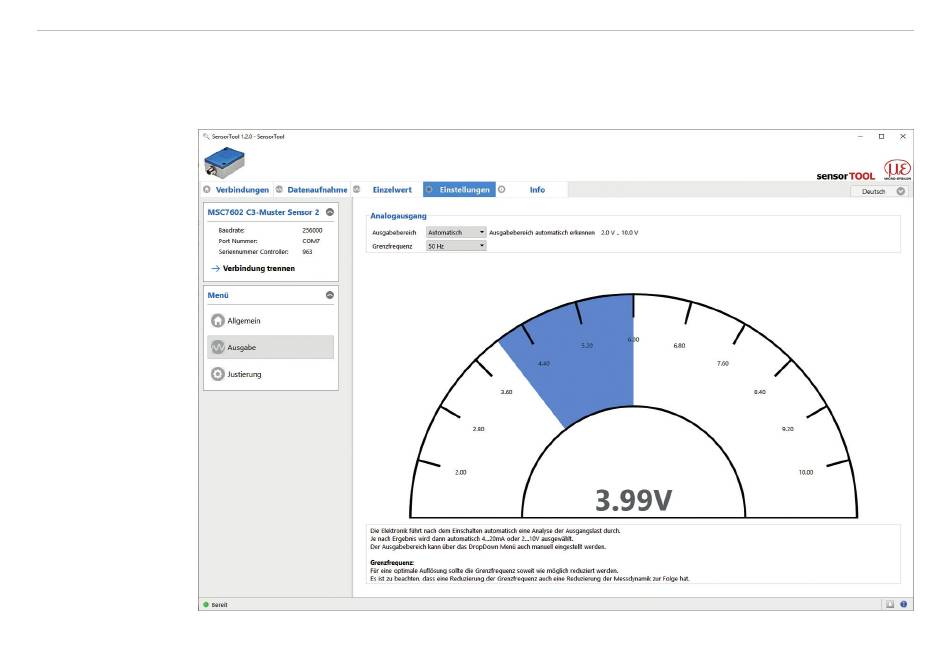This screenshot has height=665, width=950.
Task: Click the Analogausgang section heading
Action: tap(398, 216)
